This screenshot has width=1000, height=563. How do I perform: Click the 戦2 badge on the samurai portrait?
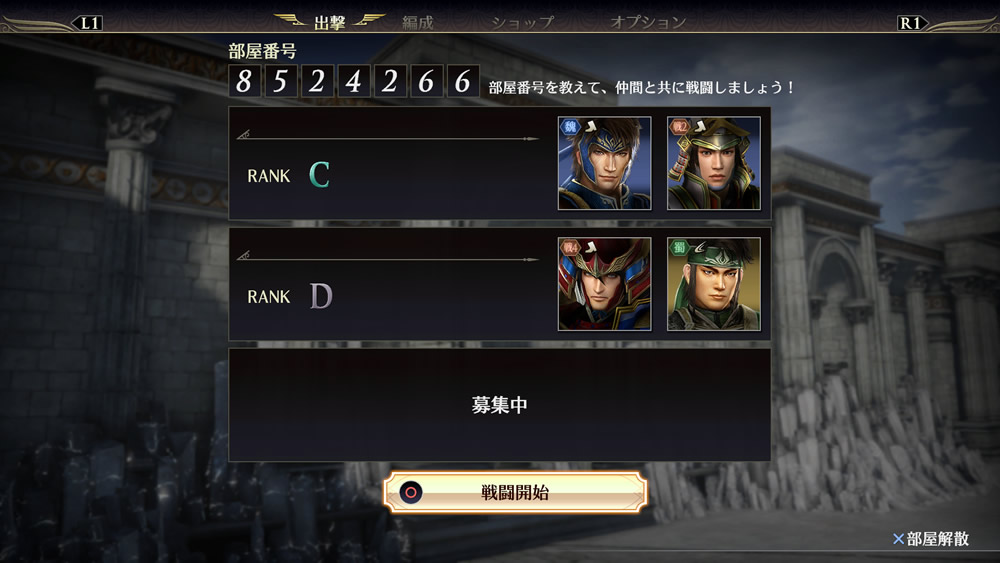click(x=679, y=126)
